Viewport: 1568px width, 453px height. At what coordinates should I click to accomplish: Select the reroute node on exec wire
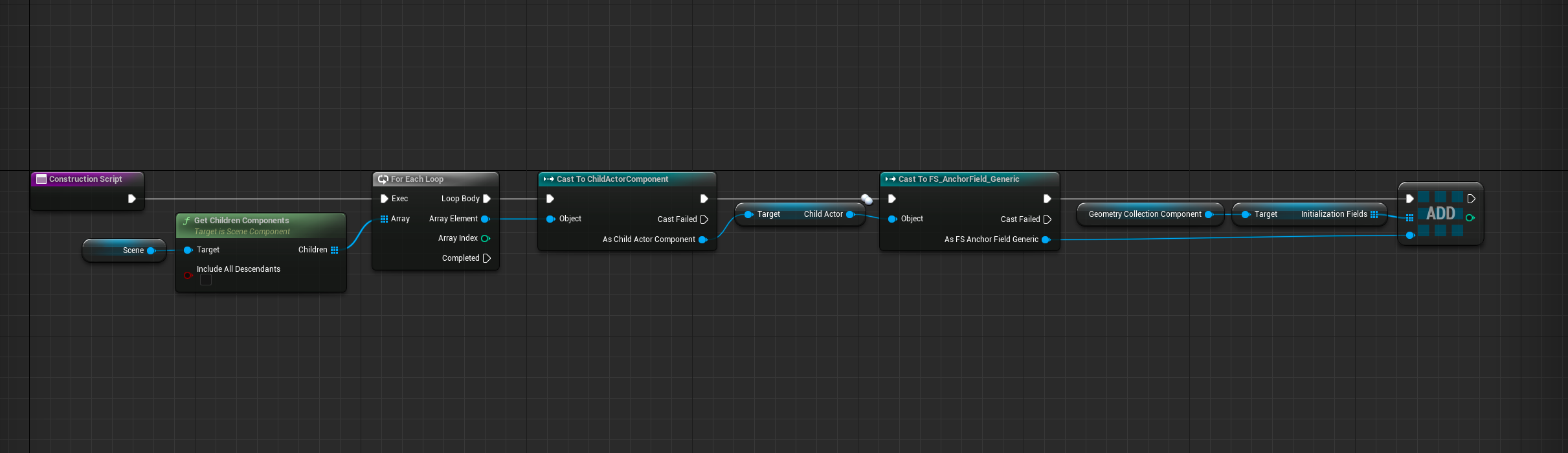click(866, 199)
